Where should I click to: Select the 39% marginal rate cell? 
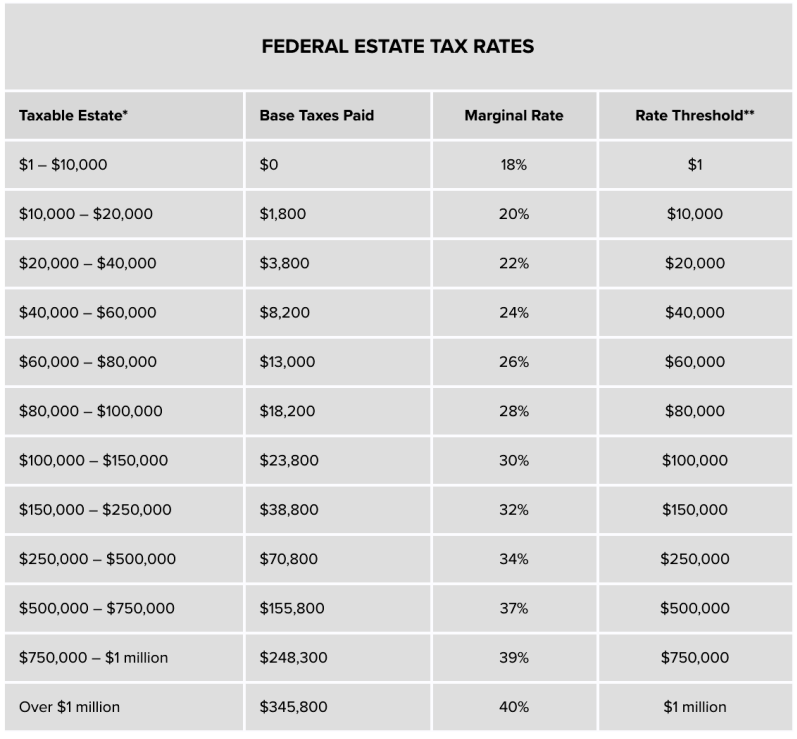tap(514, 658)
